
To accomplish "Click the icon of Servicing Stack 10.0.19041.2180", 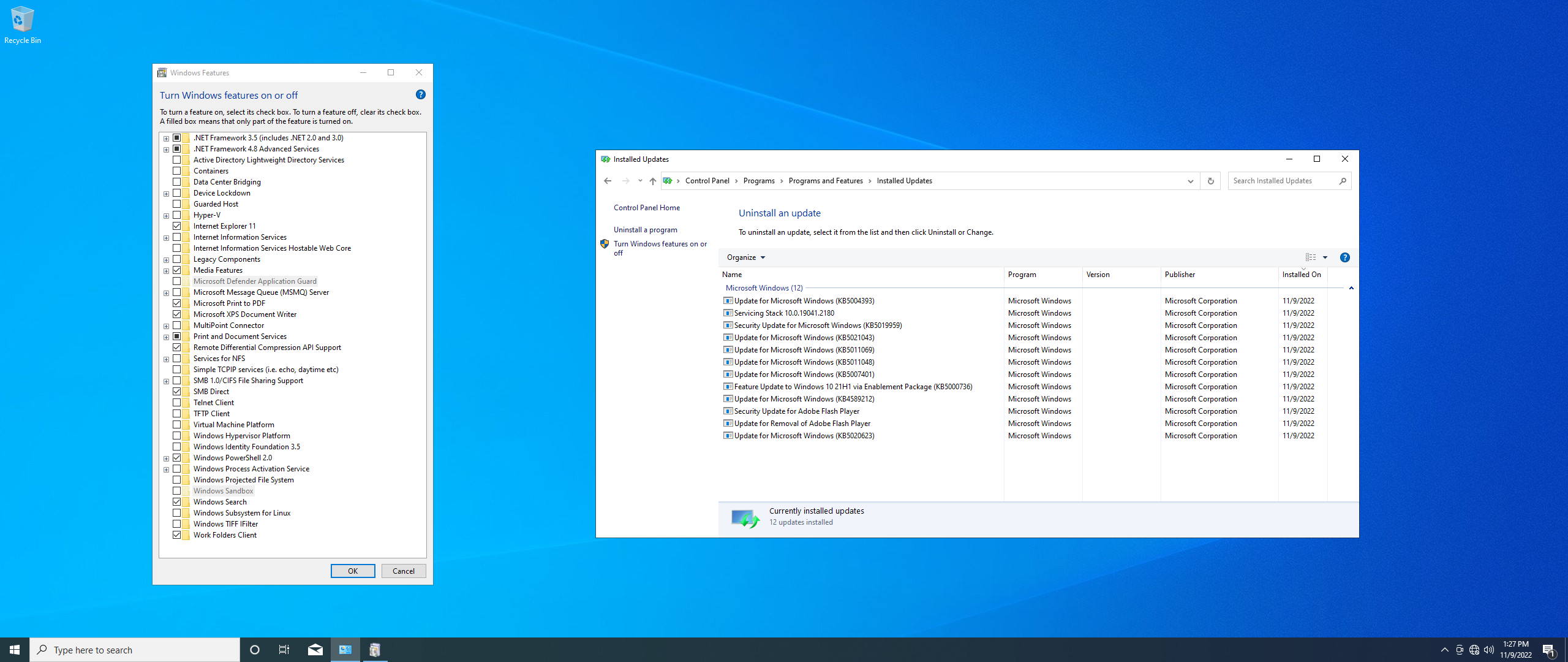I will pos(728,313).
